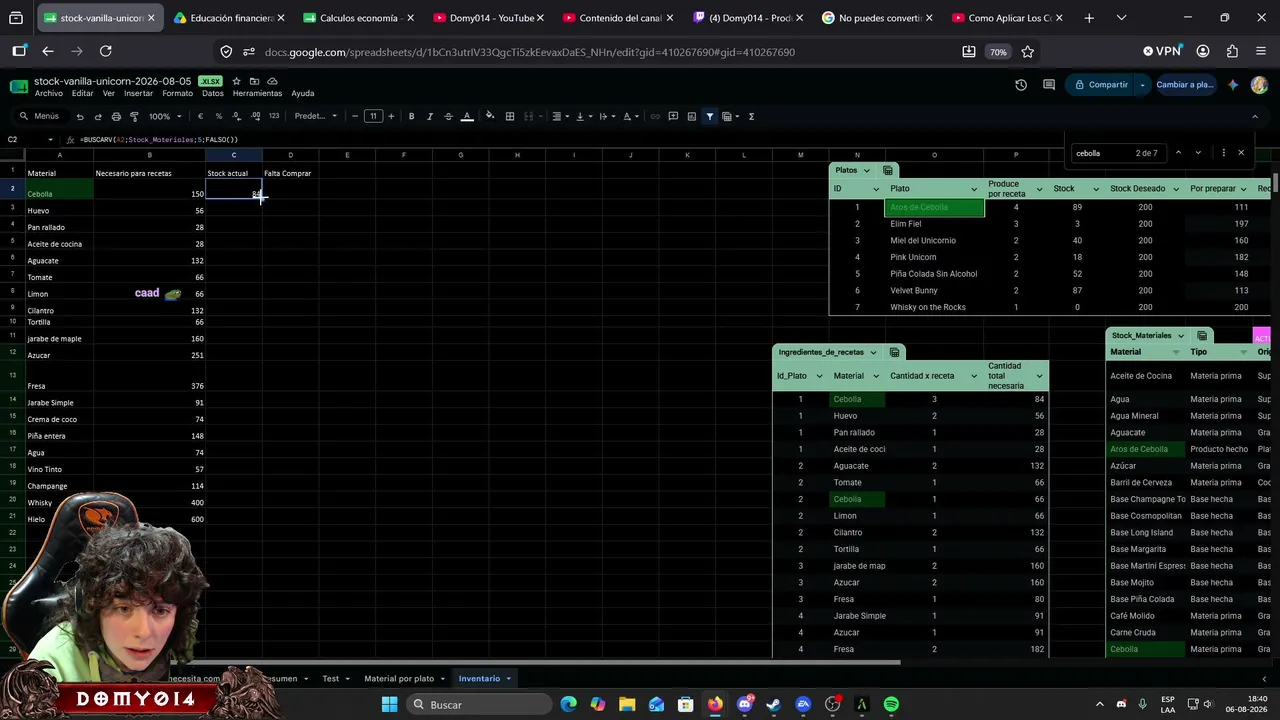
Task: Expand the Platos table name dropdown
Action: point(868,170)
